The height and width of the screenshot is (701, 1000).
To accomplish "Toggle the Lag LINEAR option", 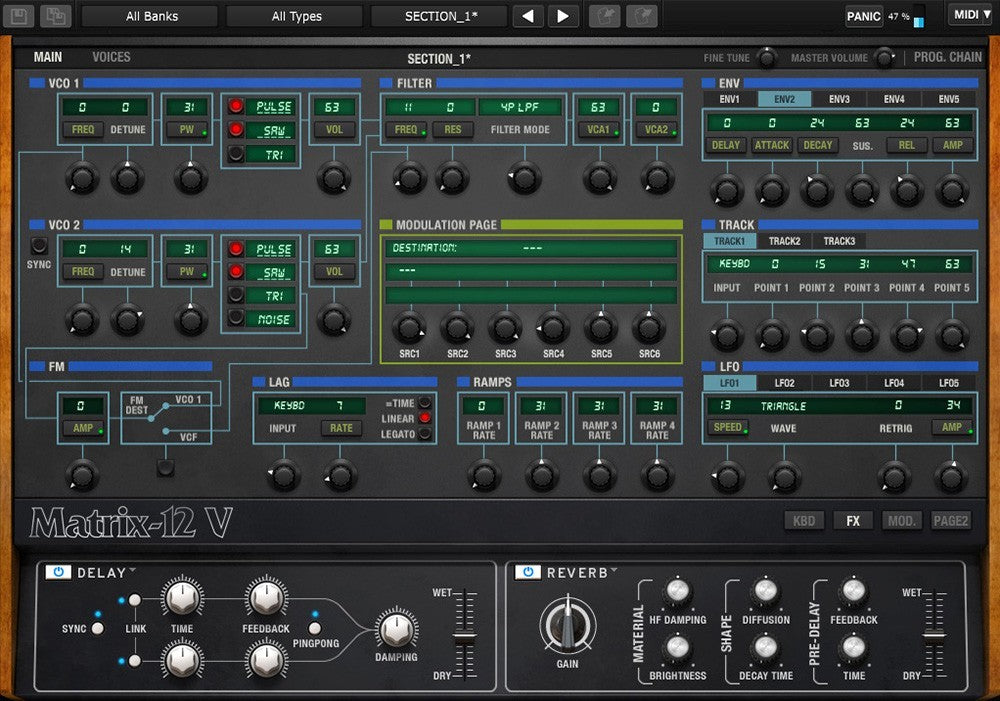I will pos(425,418).
